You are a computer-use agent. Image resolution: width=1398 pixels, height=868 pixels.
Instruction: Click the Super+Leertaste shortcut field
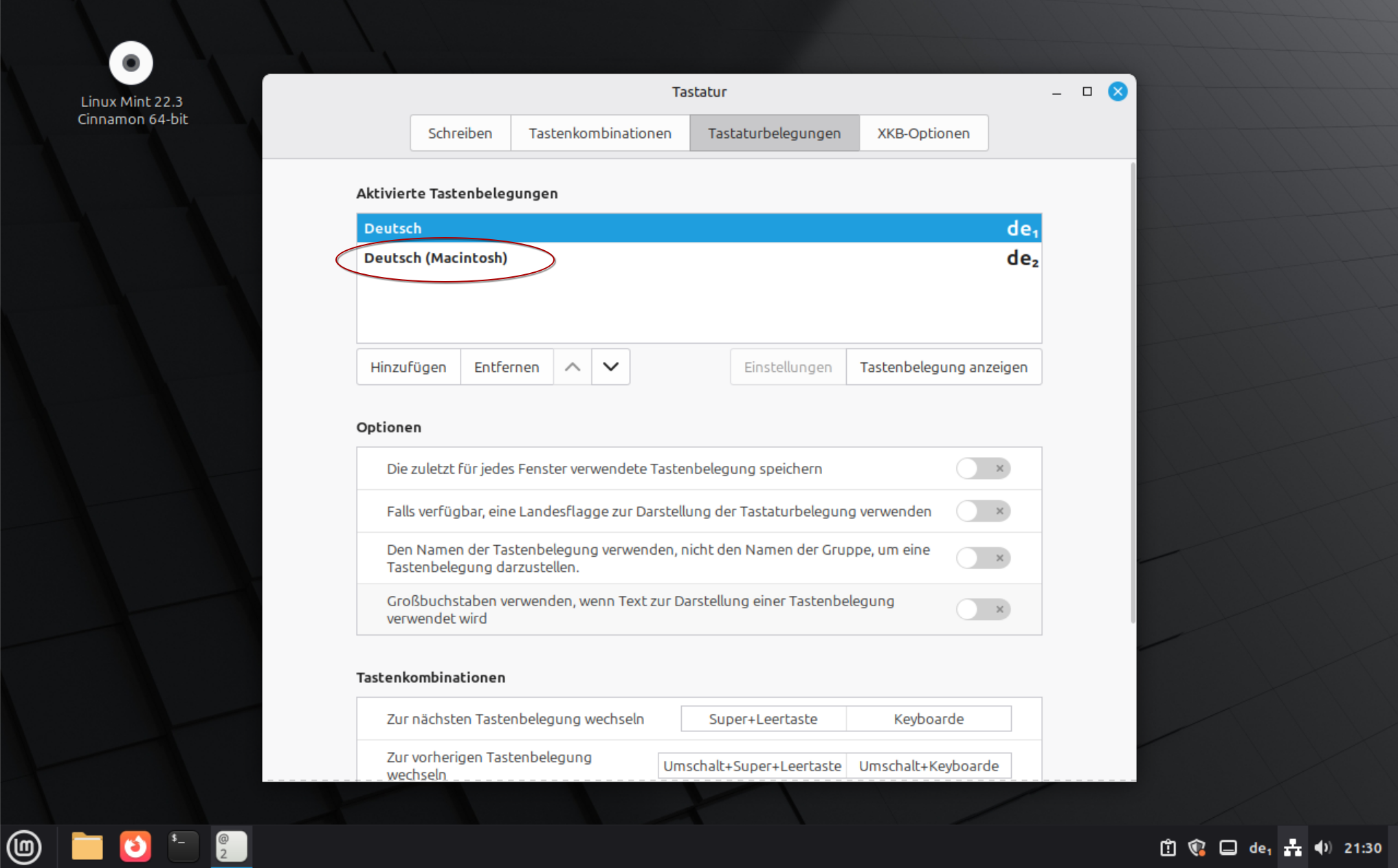[763, 719]
